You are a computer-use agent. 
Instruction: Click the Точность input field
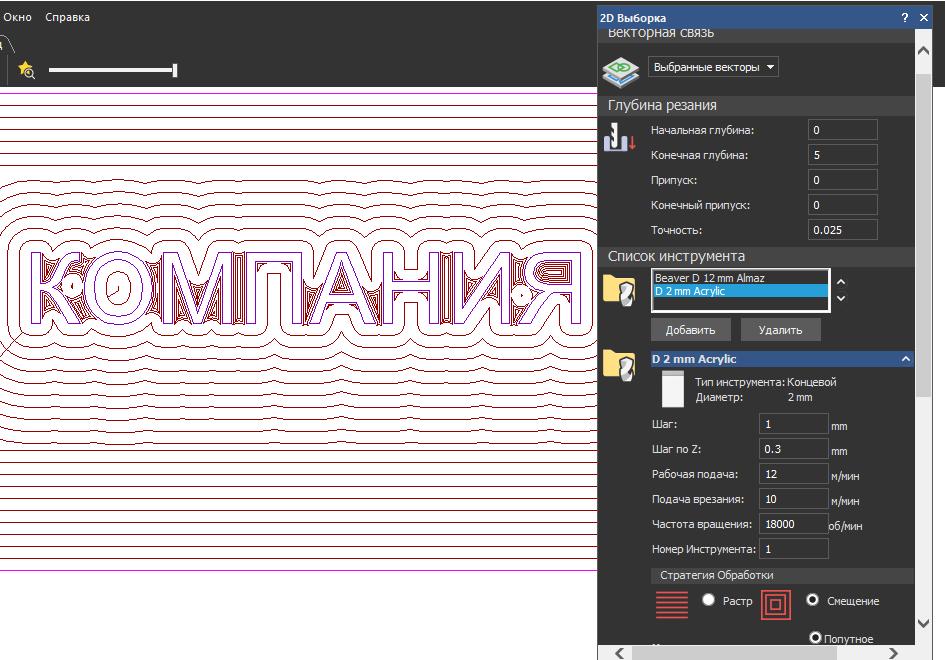(x=842, y=230)
